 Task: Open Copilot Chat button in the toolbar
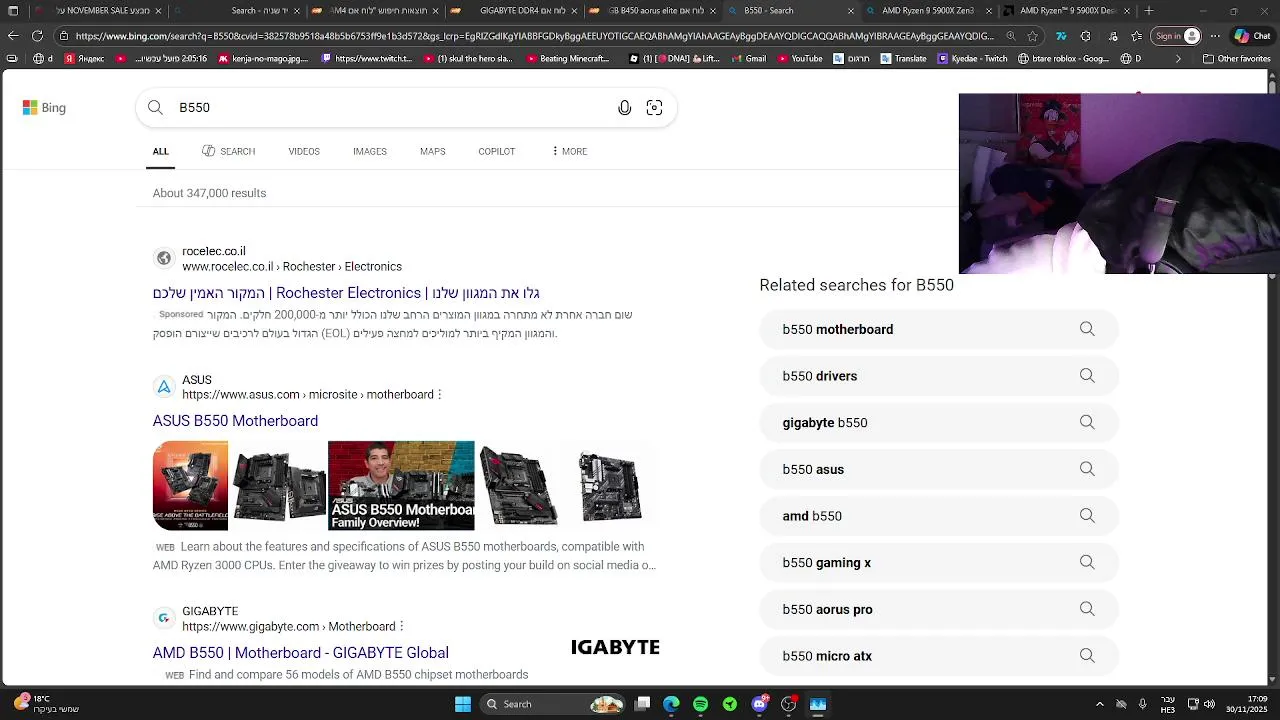1254,36
